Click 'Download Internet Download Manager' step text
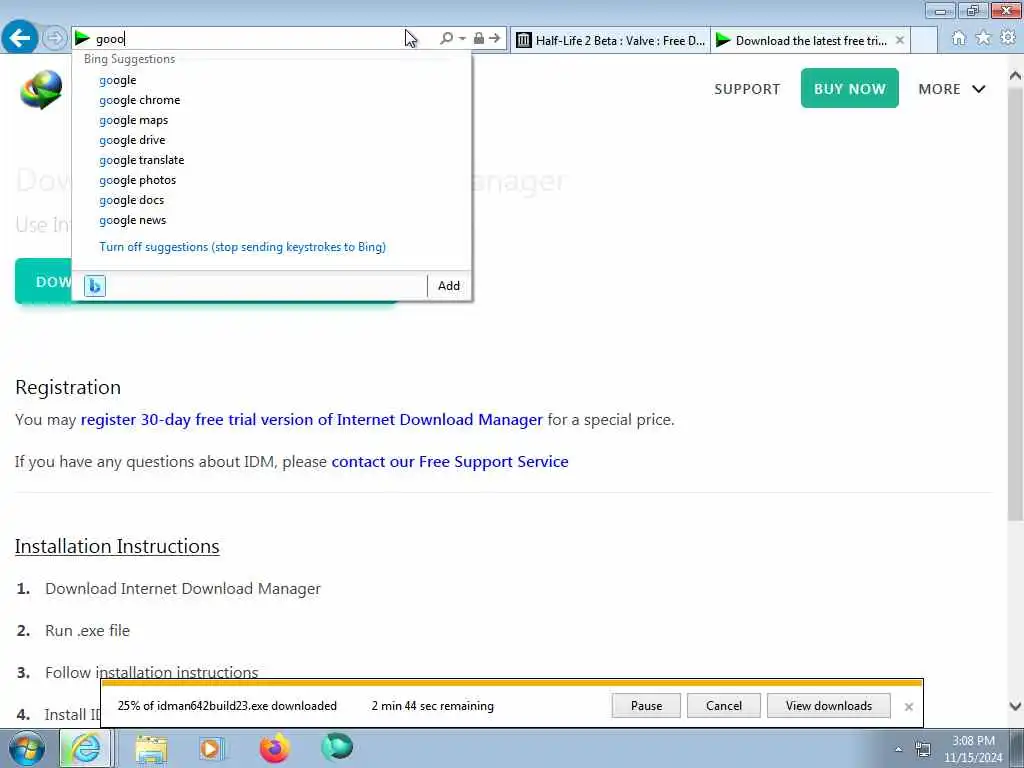 point(183,588)
